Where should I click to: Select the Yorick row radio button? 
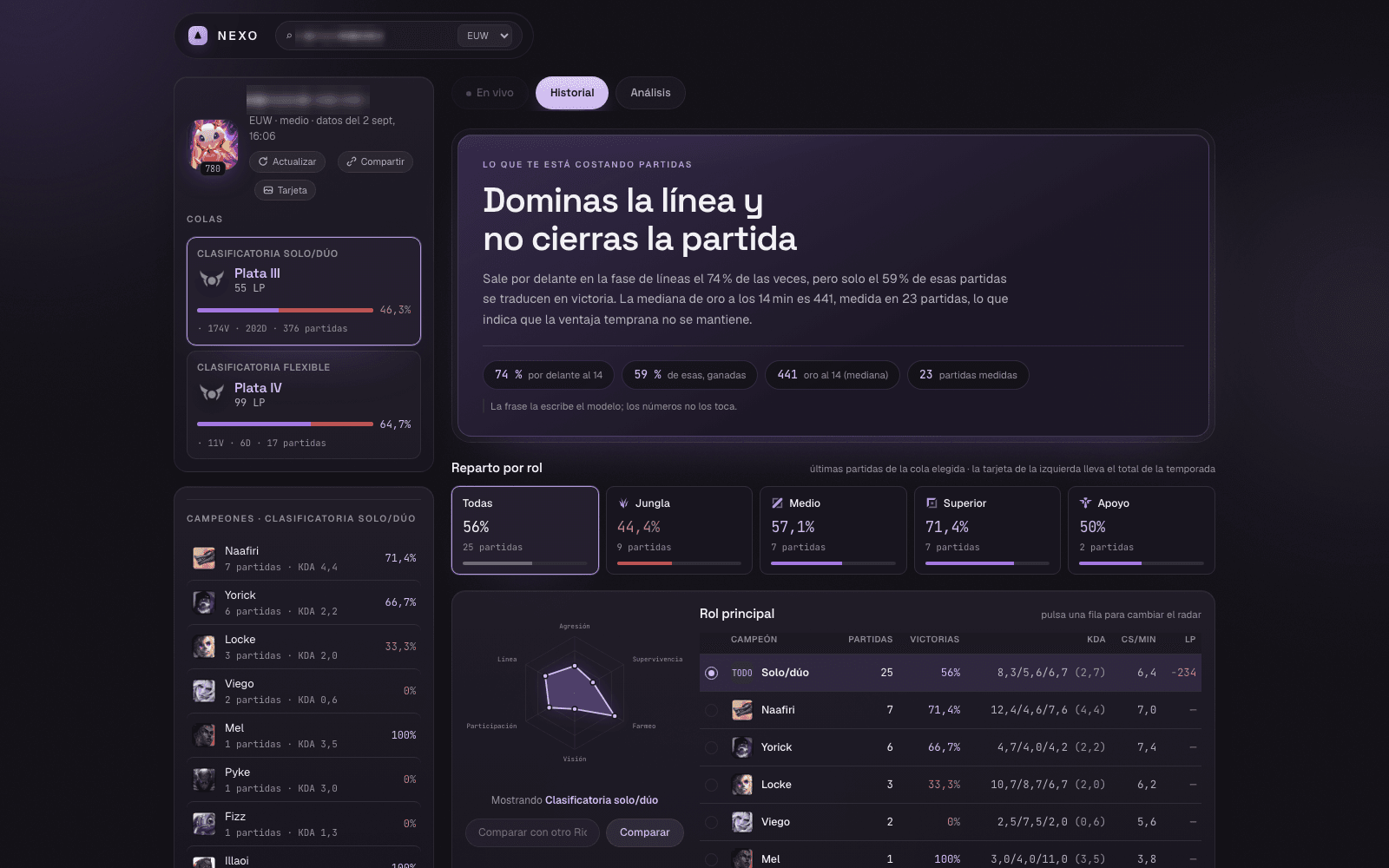coord(712,747)
